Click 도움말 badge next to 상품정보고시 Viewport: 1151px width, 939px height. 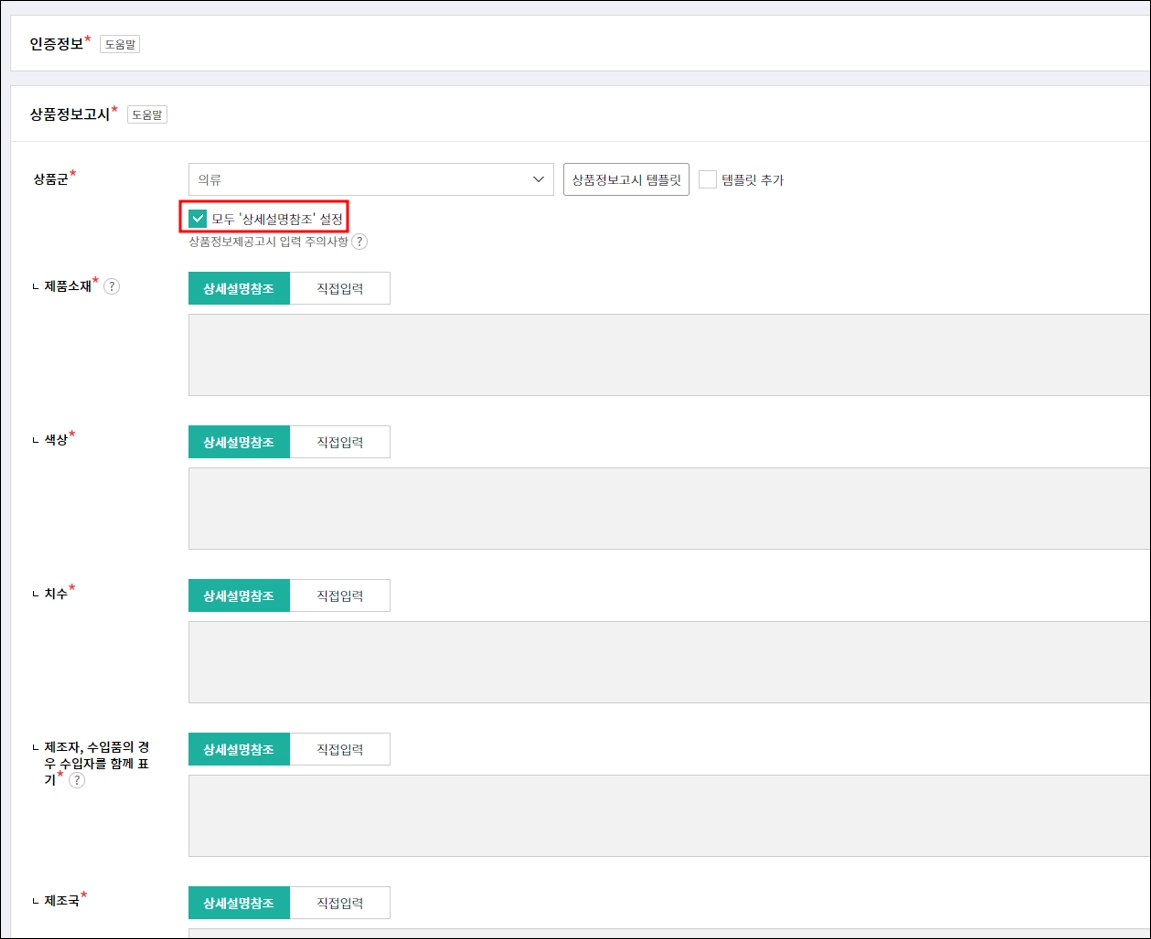(x=147, y=115)
